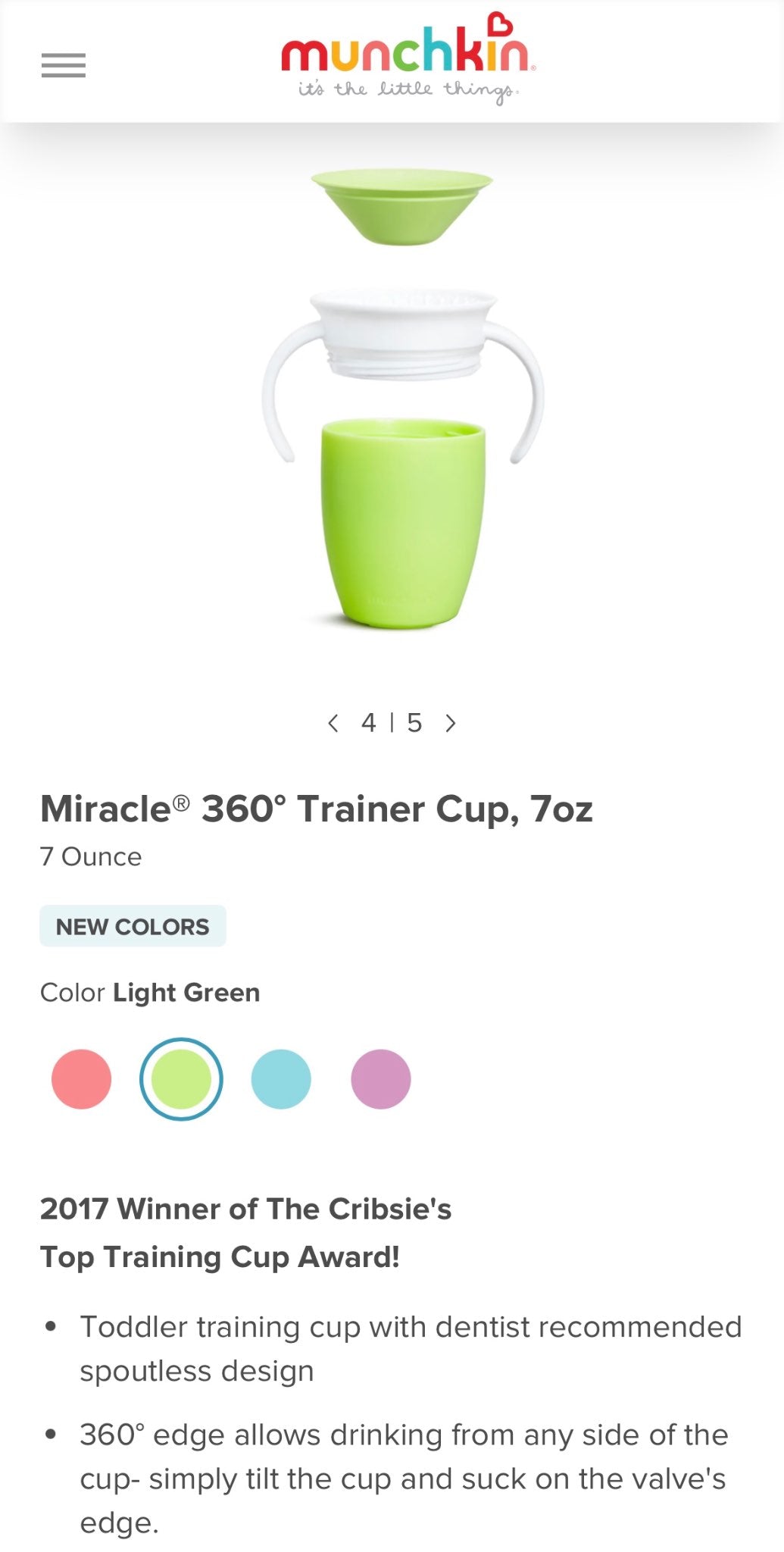Select the purple color swatch
Screen dimensions: 784x1552
[x=381, y=1079]
